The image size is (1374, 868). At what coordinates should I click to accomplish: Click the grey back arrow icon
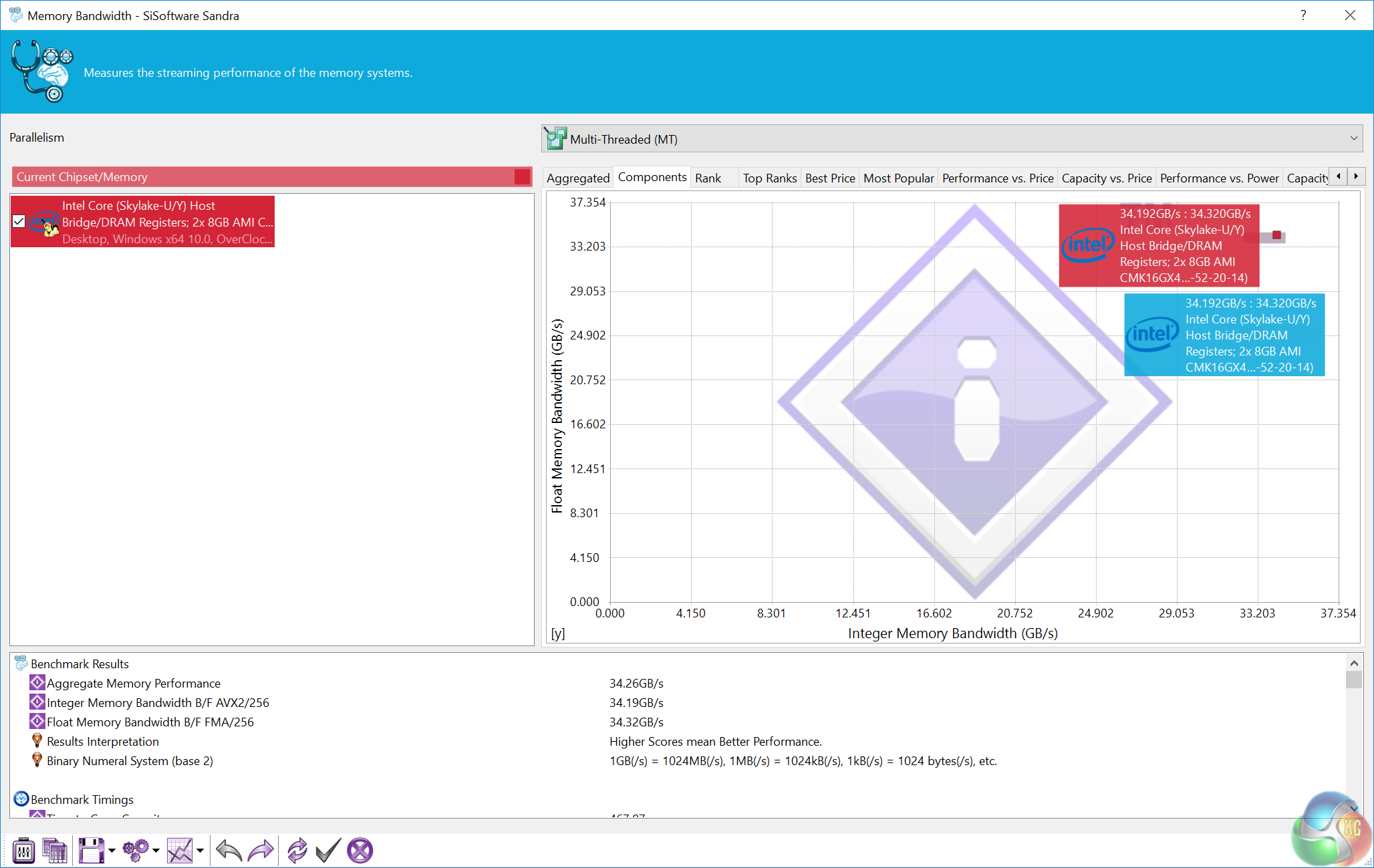click(229, 851)
